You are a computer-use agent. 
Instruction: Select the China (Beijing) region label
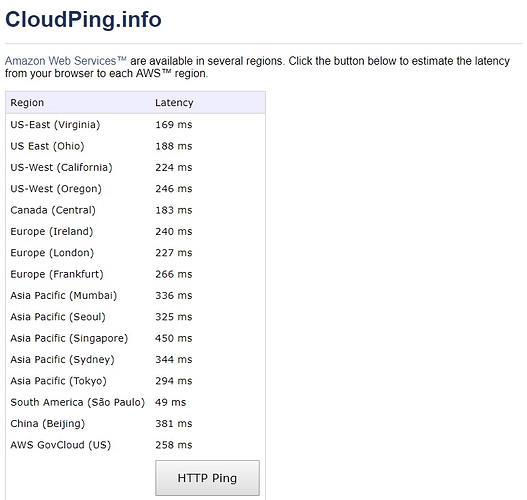point(47,423)
